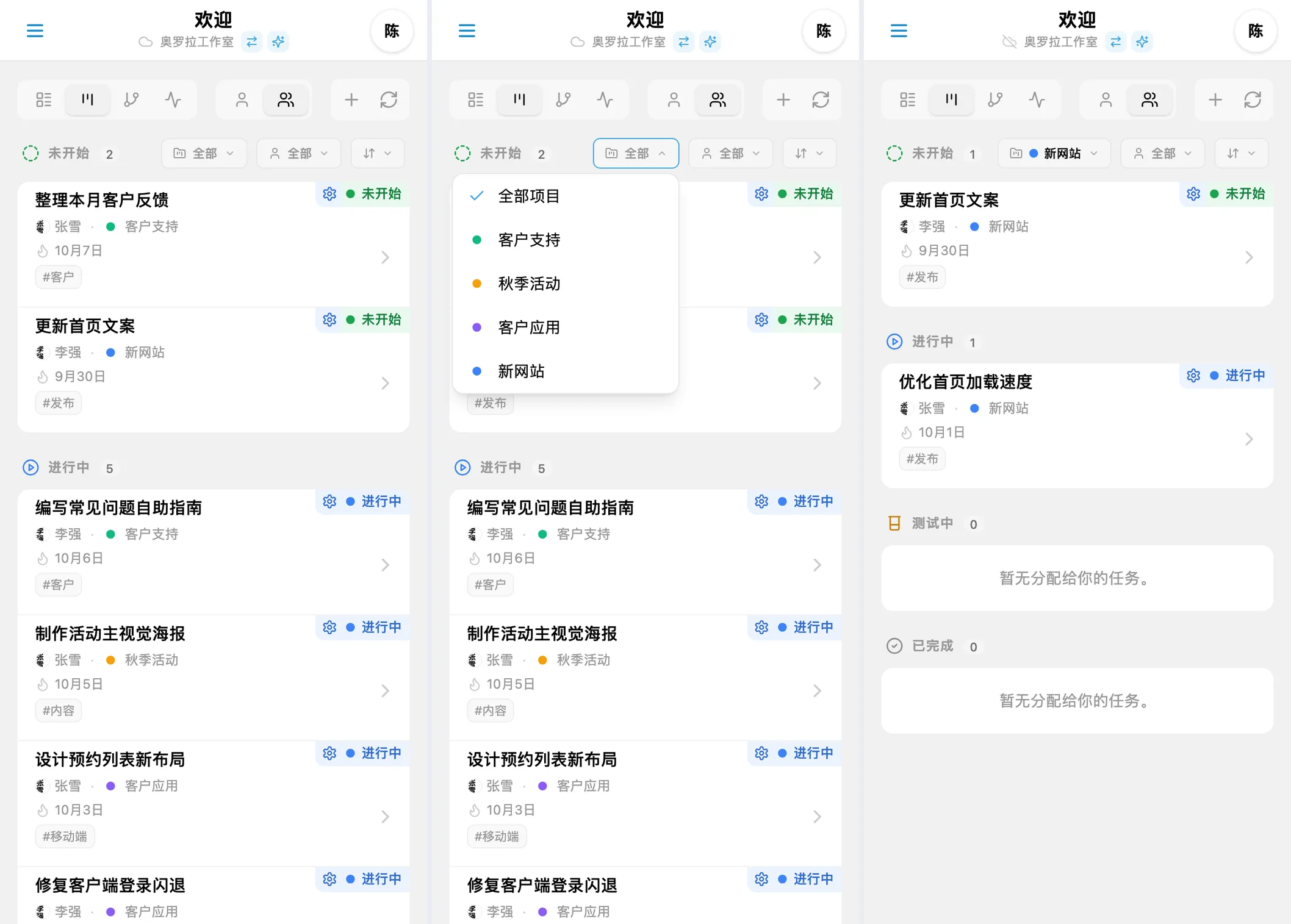
Task: Choose 秋季活动 from project menu
Action: click(566, 284)
